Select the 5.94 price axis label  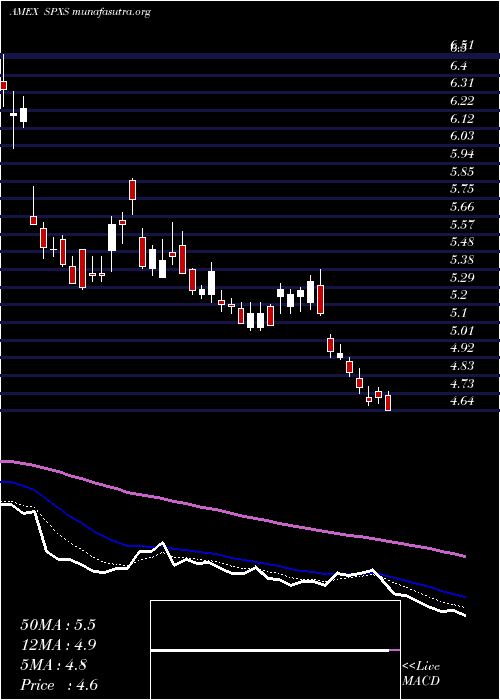[462, 154]
